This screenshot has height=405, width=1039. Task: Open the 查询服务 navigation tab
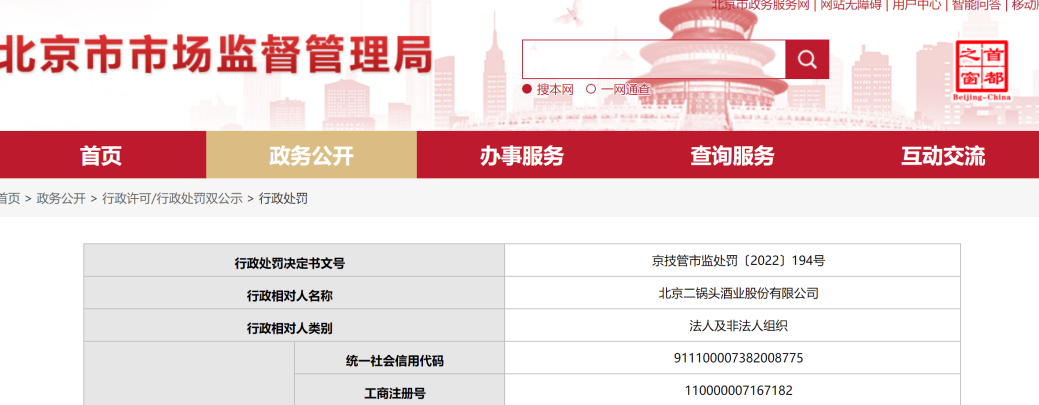732,156
